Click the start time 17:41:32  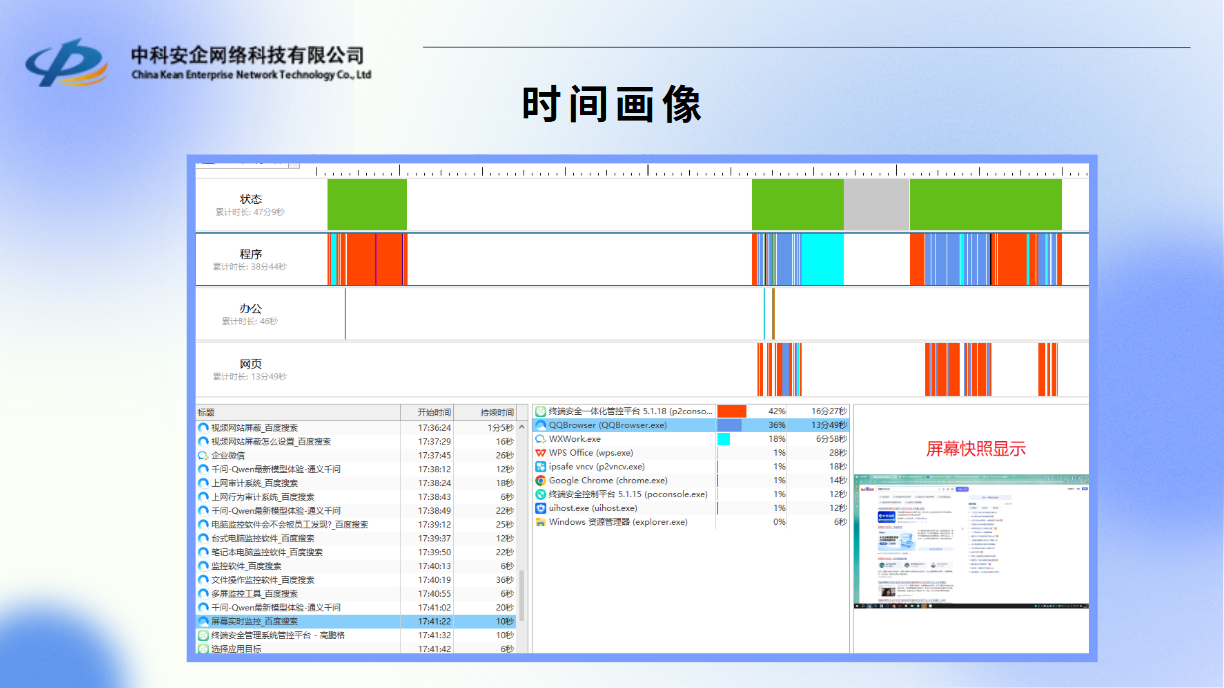tap(433, 635)
